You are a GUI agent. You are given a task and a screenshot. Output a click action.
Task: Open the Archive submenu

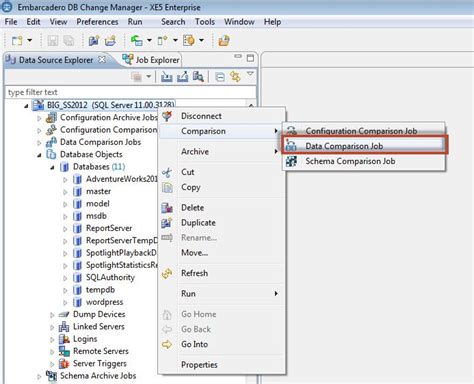pos(221,152)
